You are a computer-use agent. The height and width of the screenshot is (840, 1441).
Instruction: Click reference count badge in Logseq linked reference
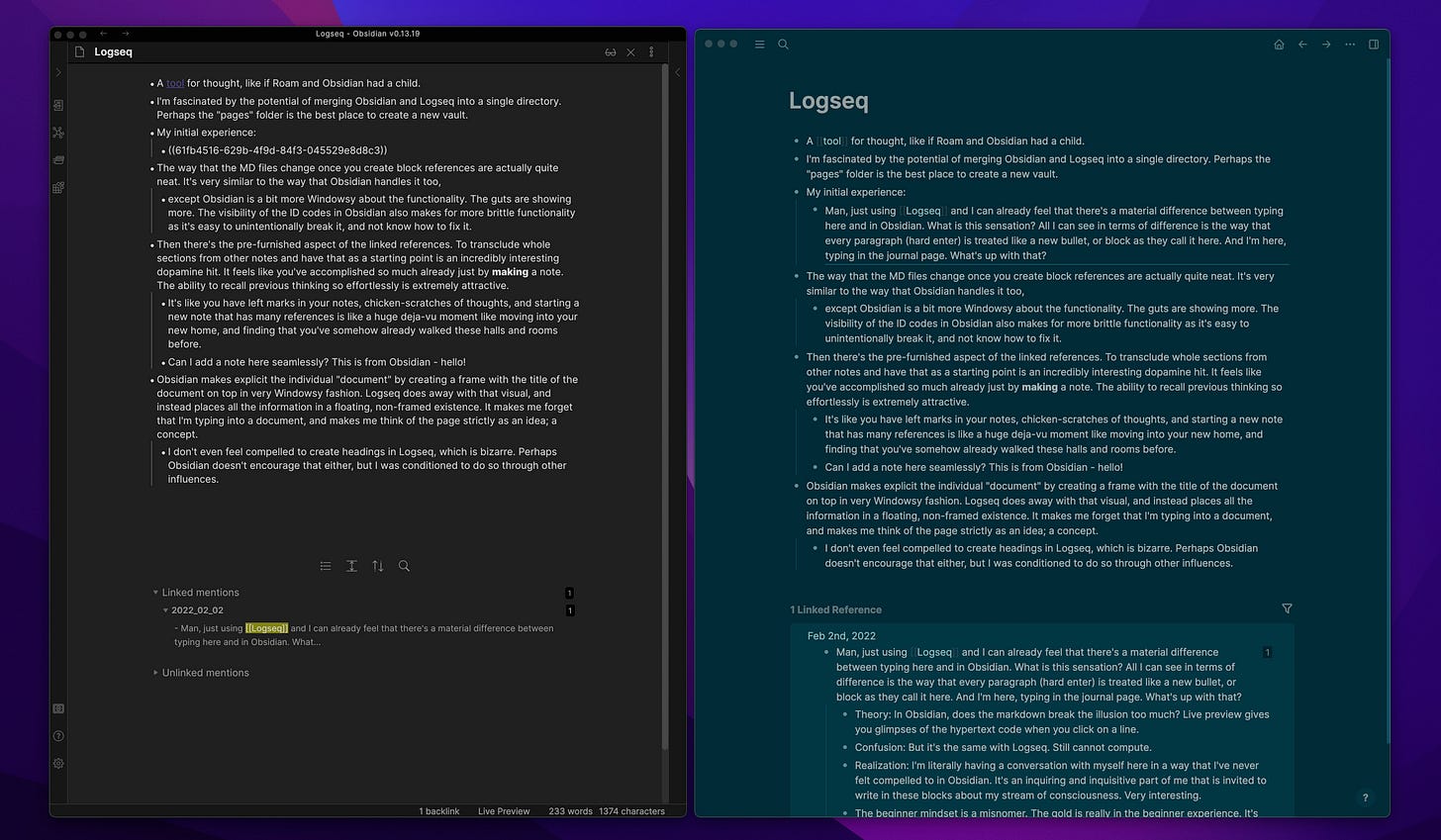pyautogui.click(x=1267, y=652)
